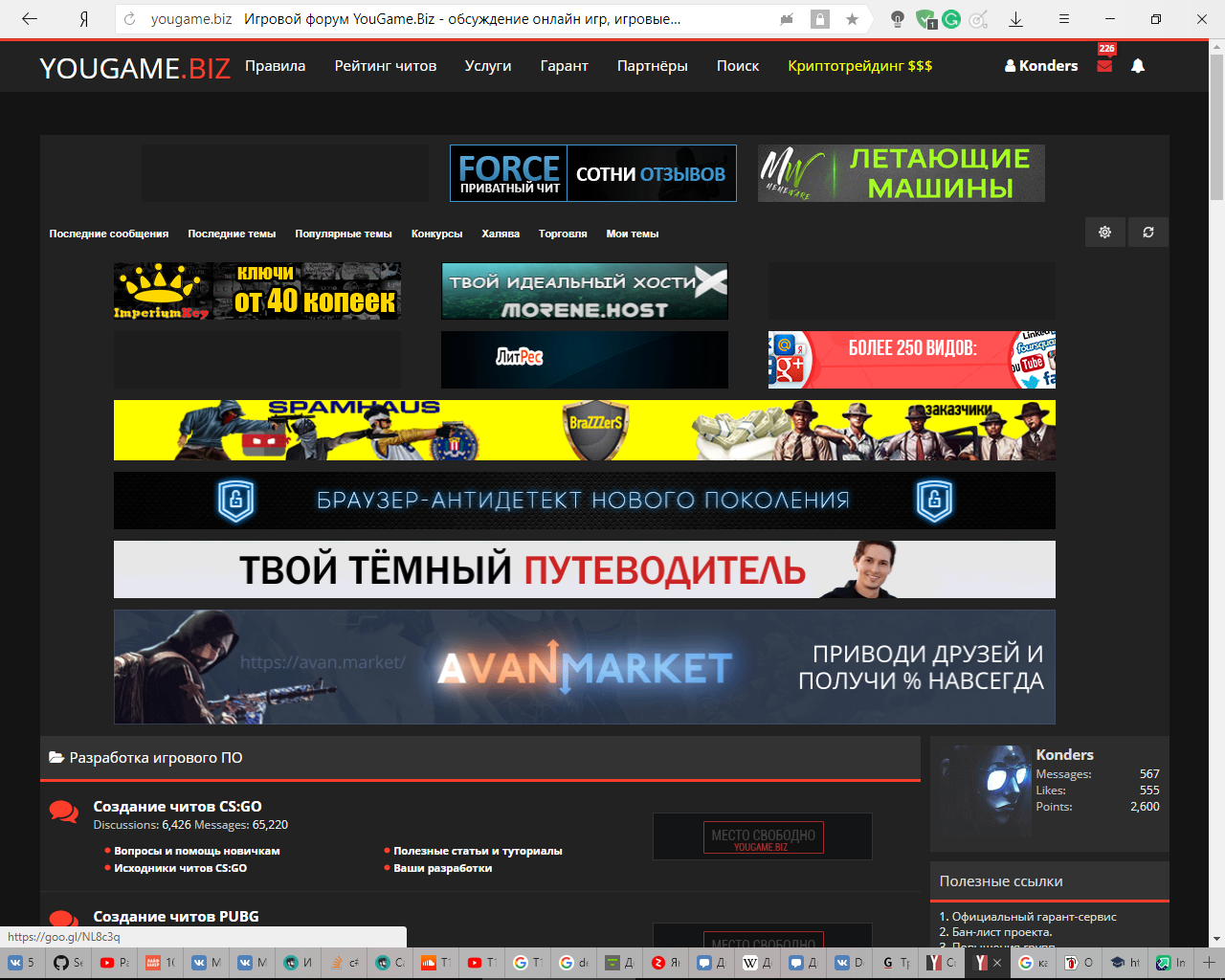Image resolution: width=1225 pixels, height=980 pixels.
Task: Open the Konders profile name in sidebar
Action: (x=1064, y=755)
